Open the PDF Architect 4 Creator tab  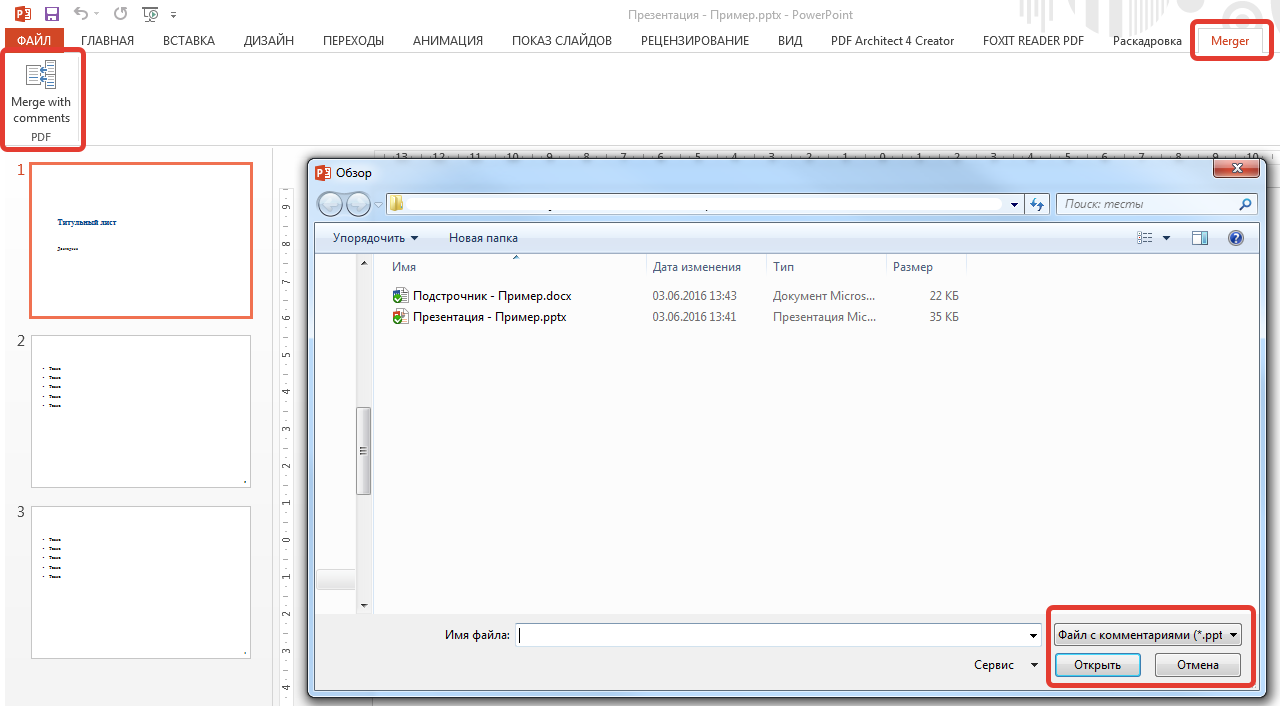pos(892,41)
